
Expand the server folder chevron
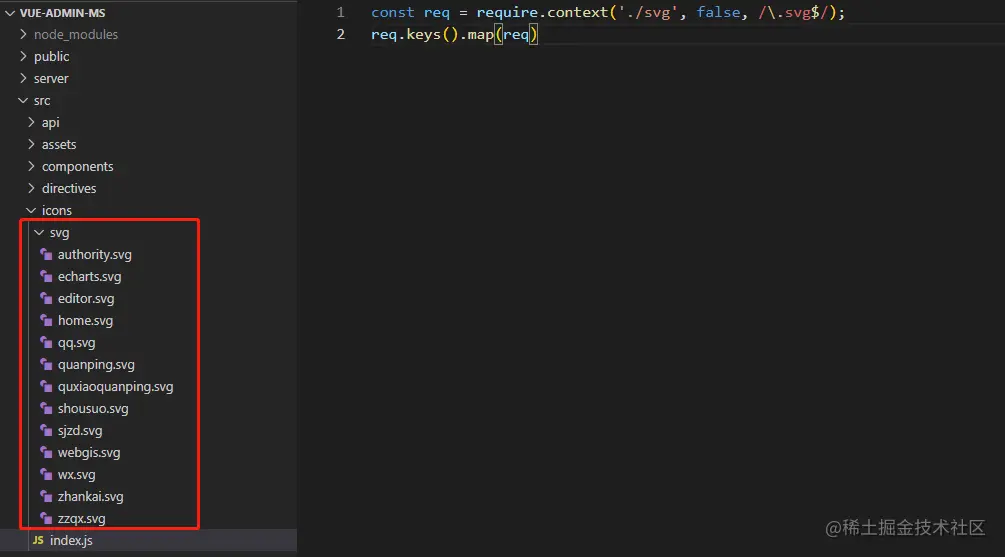click(23, 78)
